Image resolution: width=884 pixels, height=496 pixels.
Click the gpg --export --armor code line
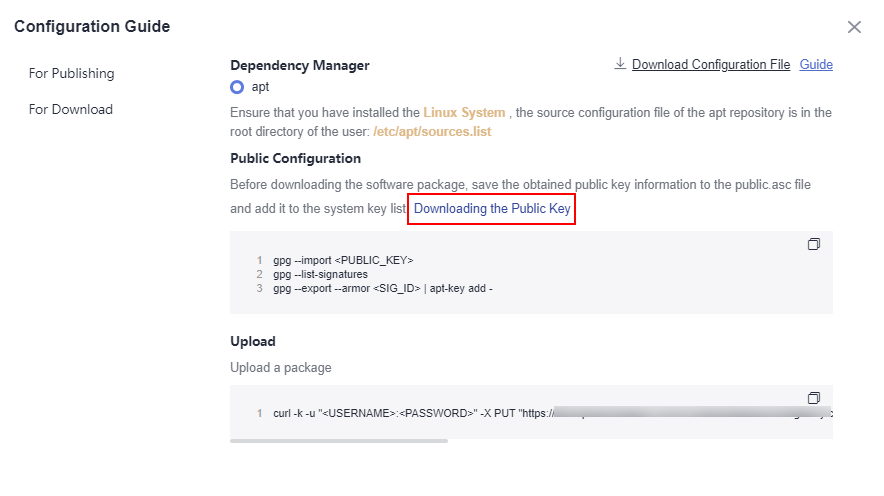point(383,289)
